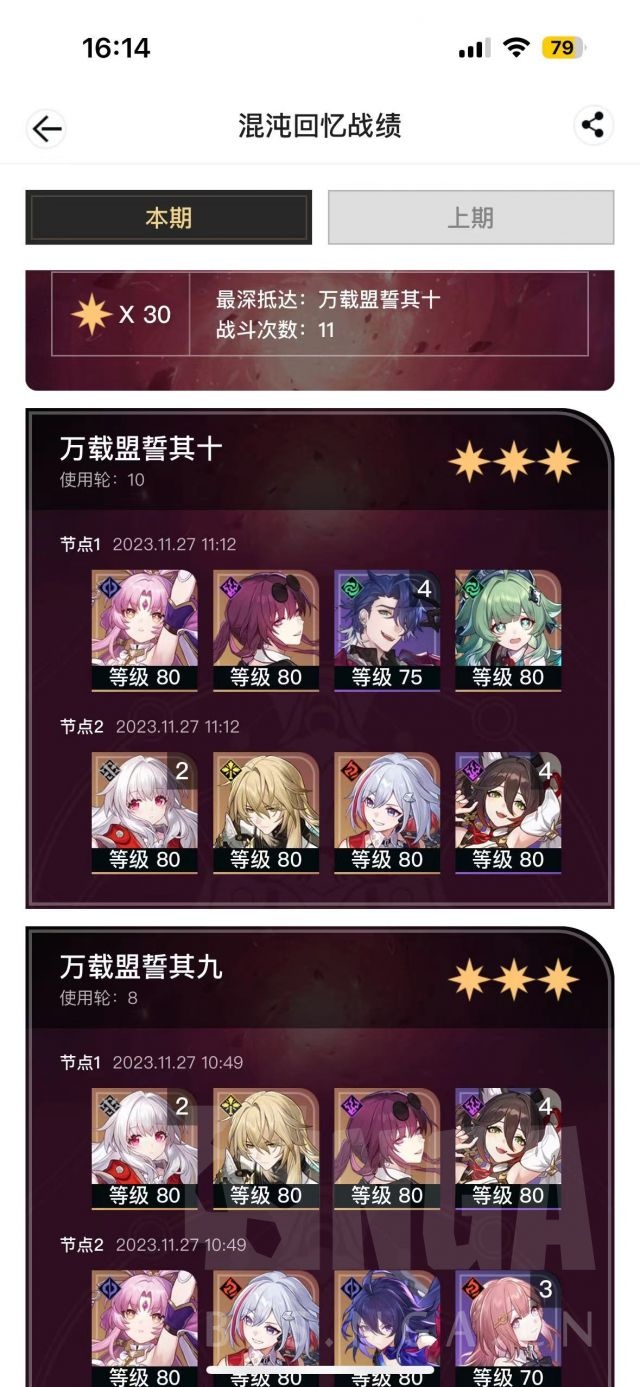Tap the share icon in header
The image size is (640, 1387).
(x=593, y=125)
